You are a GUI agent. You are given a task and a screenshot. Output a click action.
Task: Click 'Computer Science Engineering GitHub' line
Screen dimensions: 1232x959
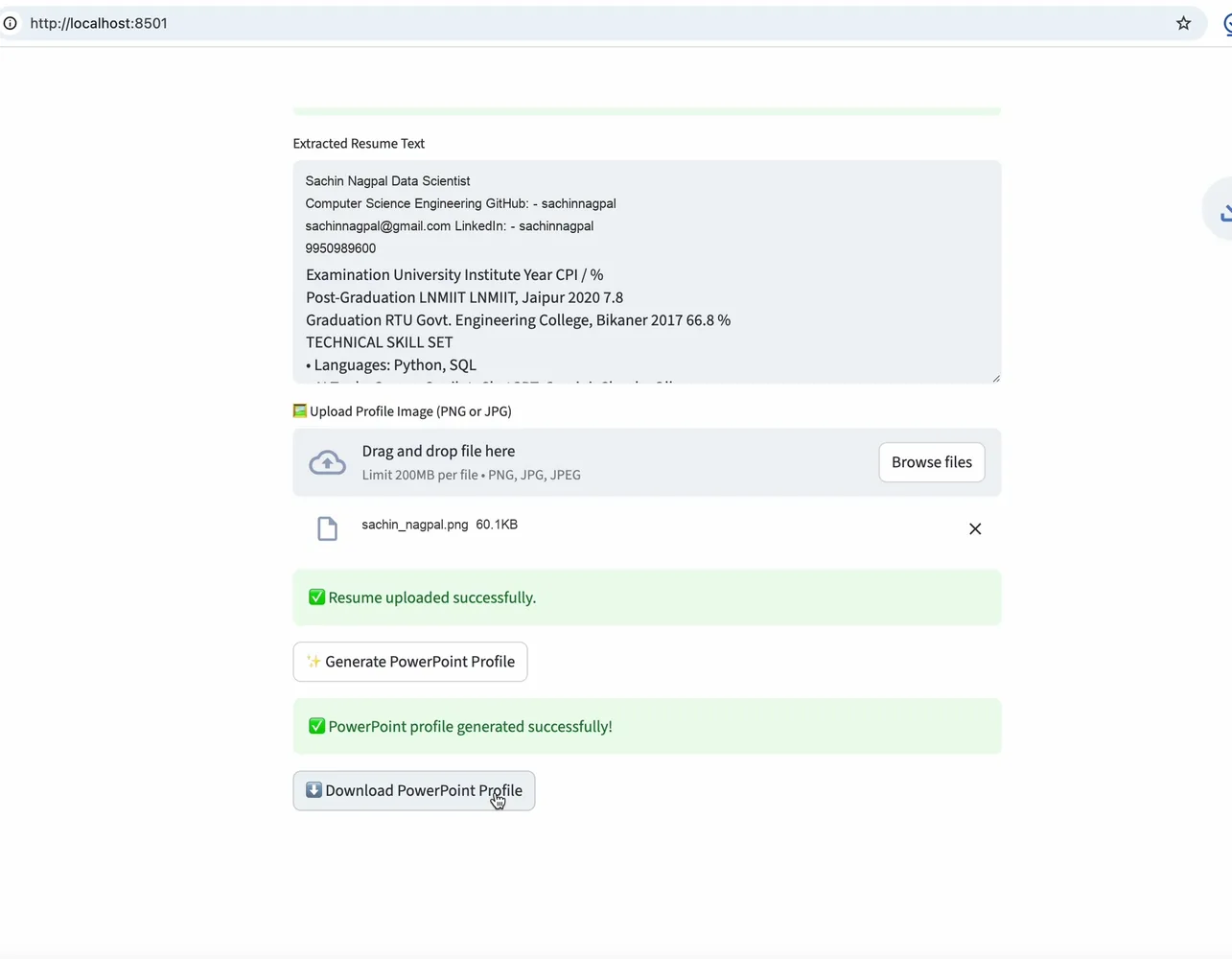coord(460,203)
